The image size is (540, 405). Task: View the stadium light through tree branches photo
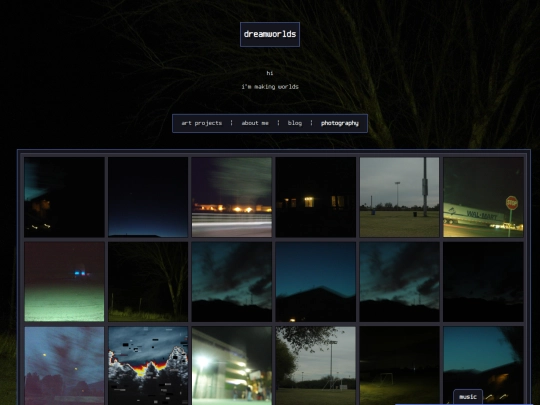tap(315, 366)
